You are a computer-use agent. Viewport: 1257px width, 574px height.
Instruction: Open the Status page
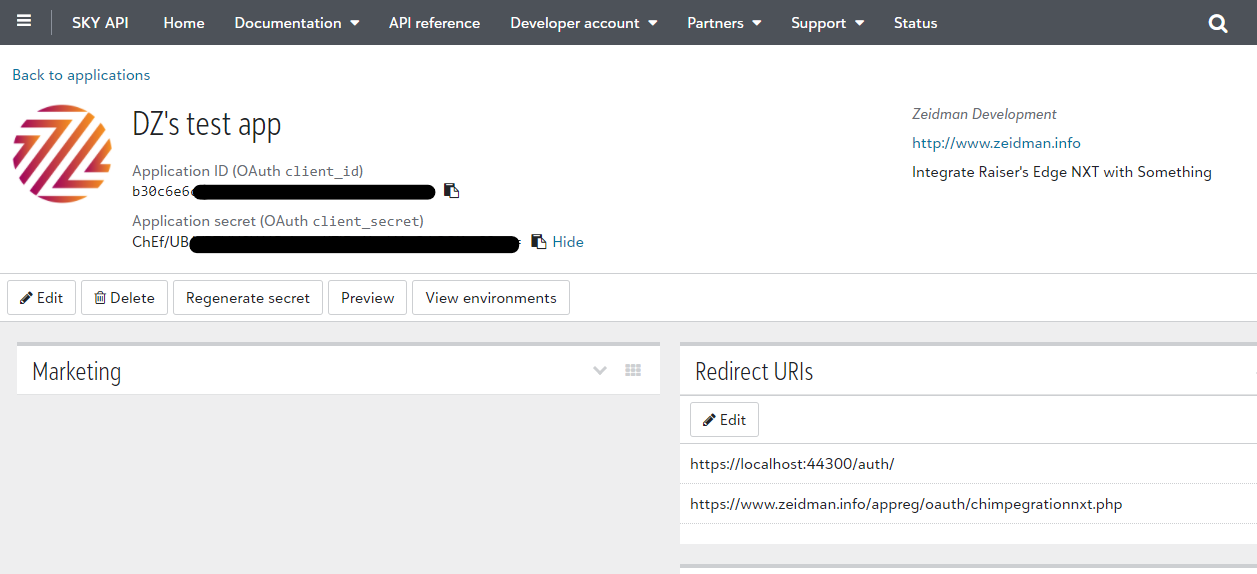[916, 23]
